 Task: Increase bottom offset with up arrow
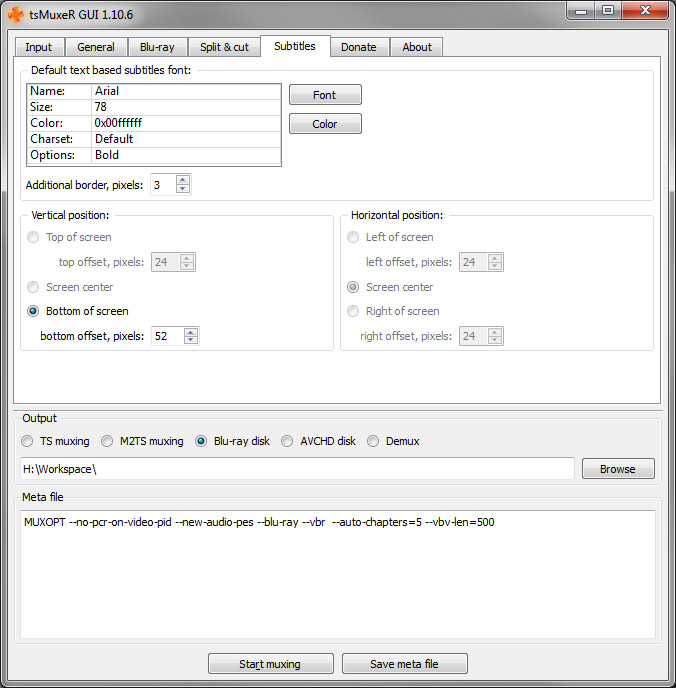click(190, 332)
